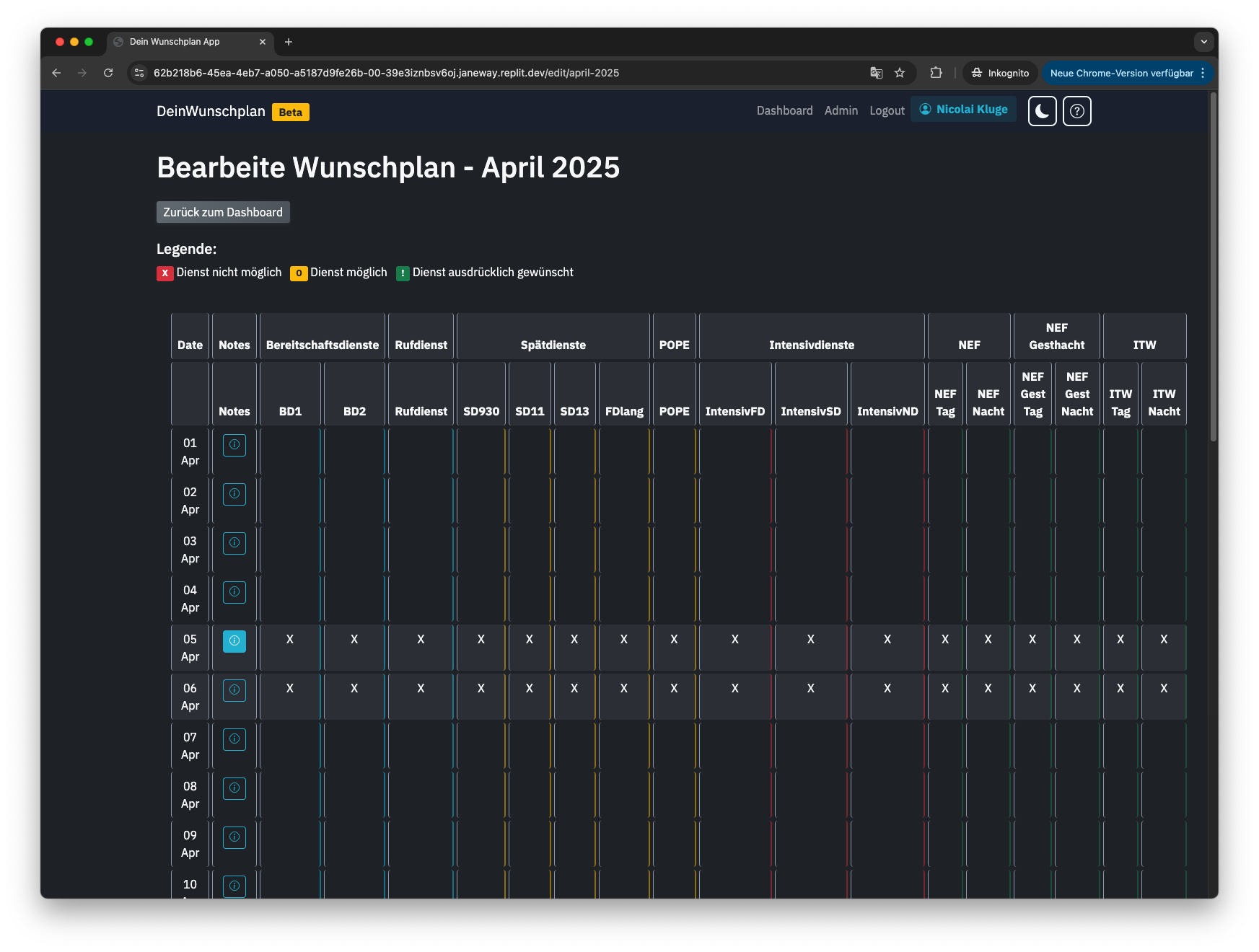Open the notes info icon for 09 Apr
The image size is (1259, 952).
[x=234, y=837]
